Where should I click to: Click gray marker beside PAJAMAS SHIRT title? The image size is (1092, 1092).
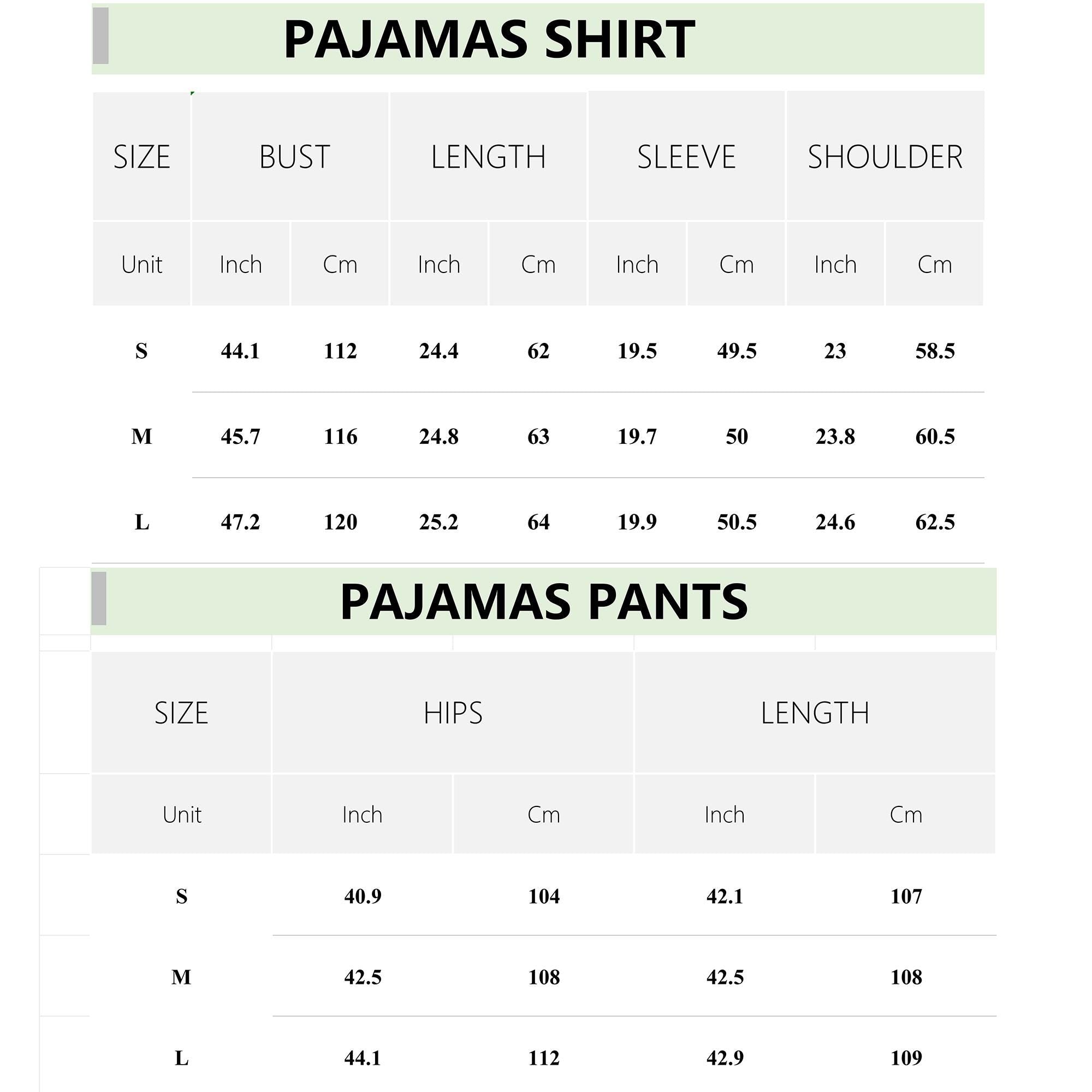pyautogui.click(x=100, y=35)
